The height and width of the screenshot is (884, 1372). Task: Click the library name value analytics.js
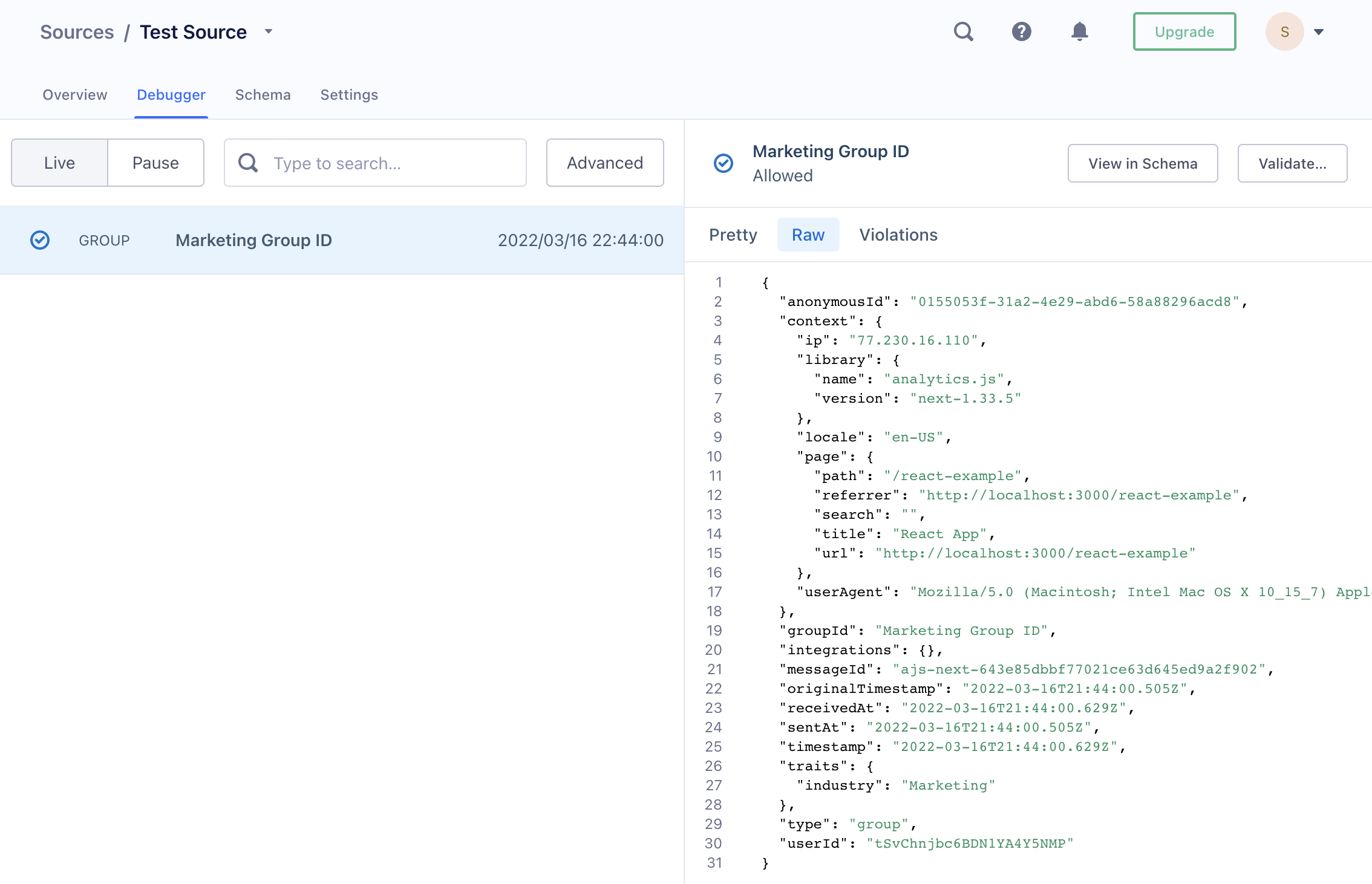pos(944,379)
